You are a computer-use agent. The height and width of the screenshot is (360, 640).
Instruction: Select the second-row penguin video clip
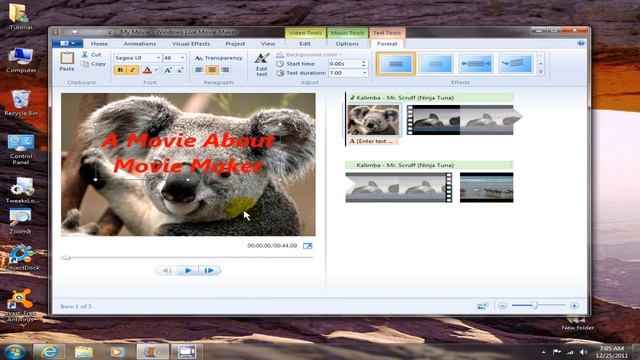click(399, 187)
